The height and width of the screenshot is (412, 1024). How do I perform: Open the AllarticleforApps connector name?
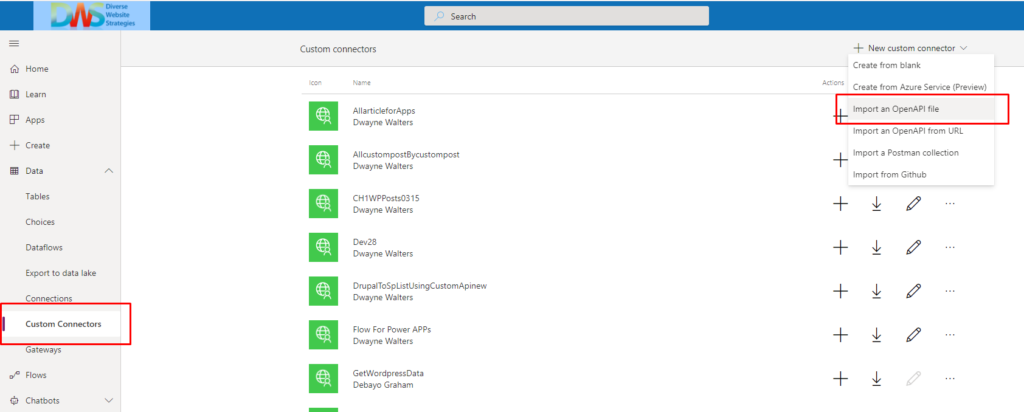click(384, 111)
